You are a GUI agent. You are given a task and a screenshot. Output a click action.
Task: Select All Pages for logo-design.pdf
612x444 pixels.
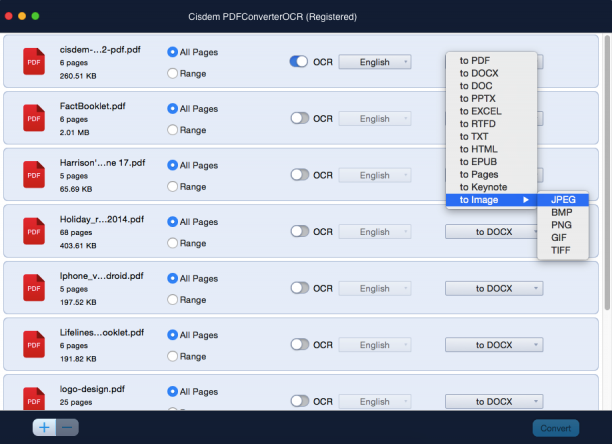tap(173, 391)
